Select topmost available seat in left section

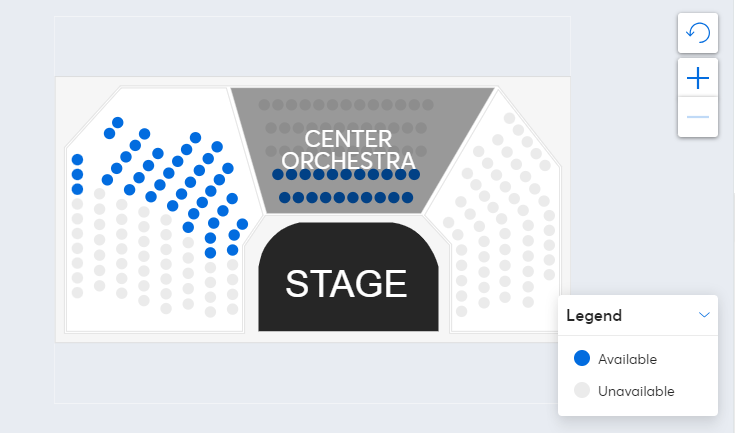click(x=118, y=123)
